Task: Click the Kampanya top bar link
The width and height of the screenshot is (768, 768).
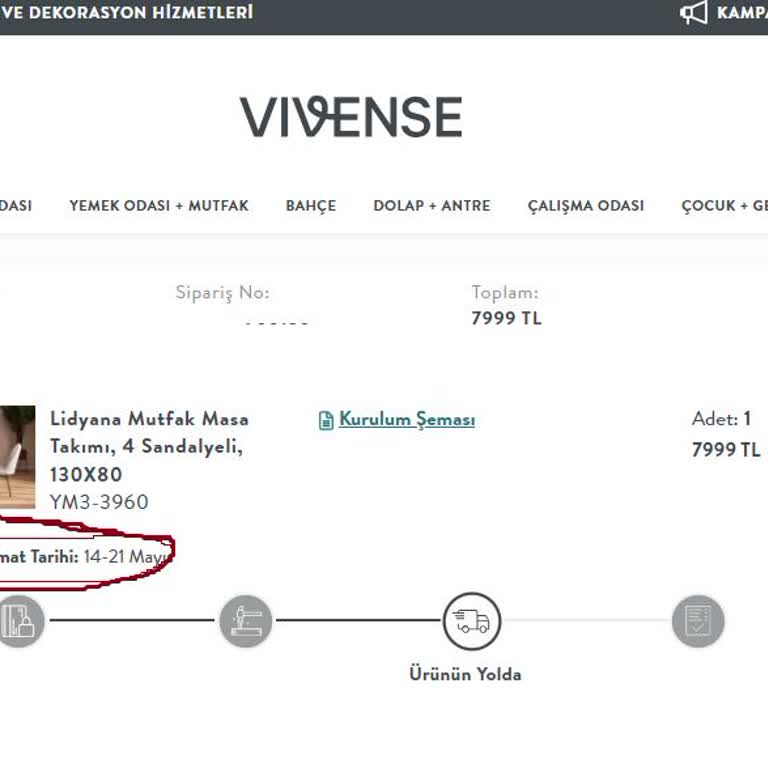Action: 742,12
